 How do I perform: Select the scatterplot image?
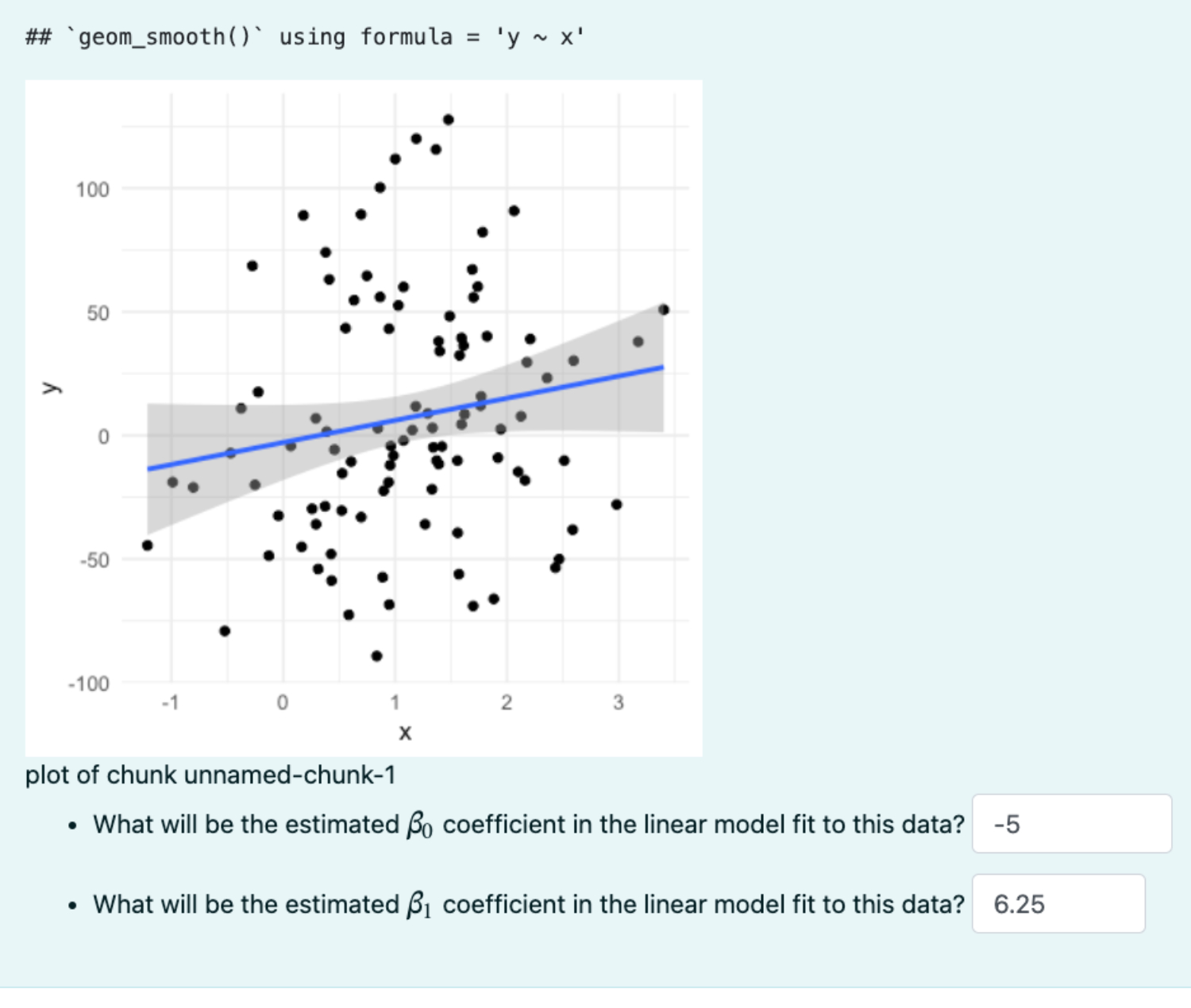[x=364, y=417]
